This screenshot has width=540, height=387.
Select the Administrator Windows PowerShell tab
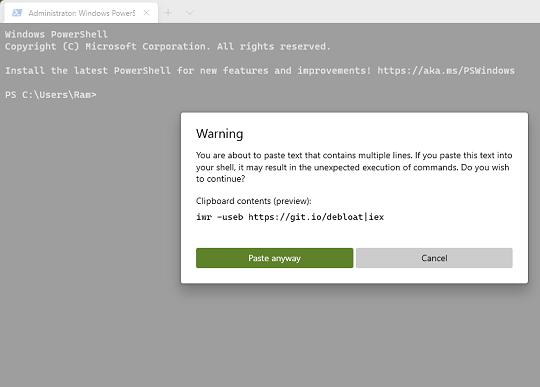tap(81, 13)
